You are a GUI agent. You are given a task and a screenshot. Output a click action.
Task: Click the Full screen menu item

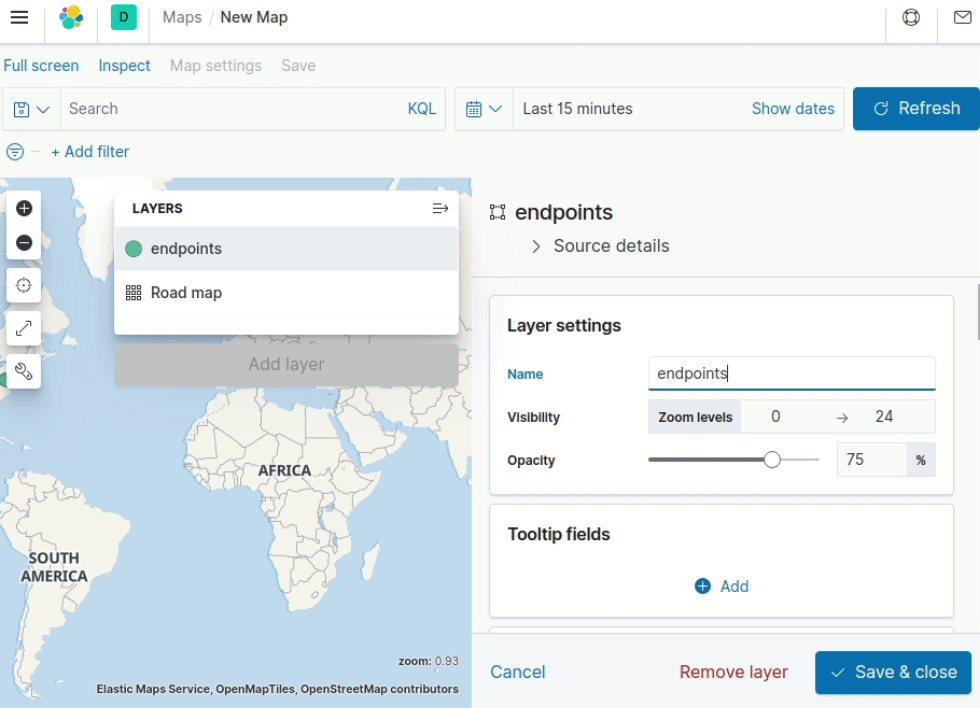point(41,66)
